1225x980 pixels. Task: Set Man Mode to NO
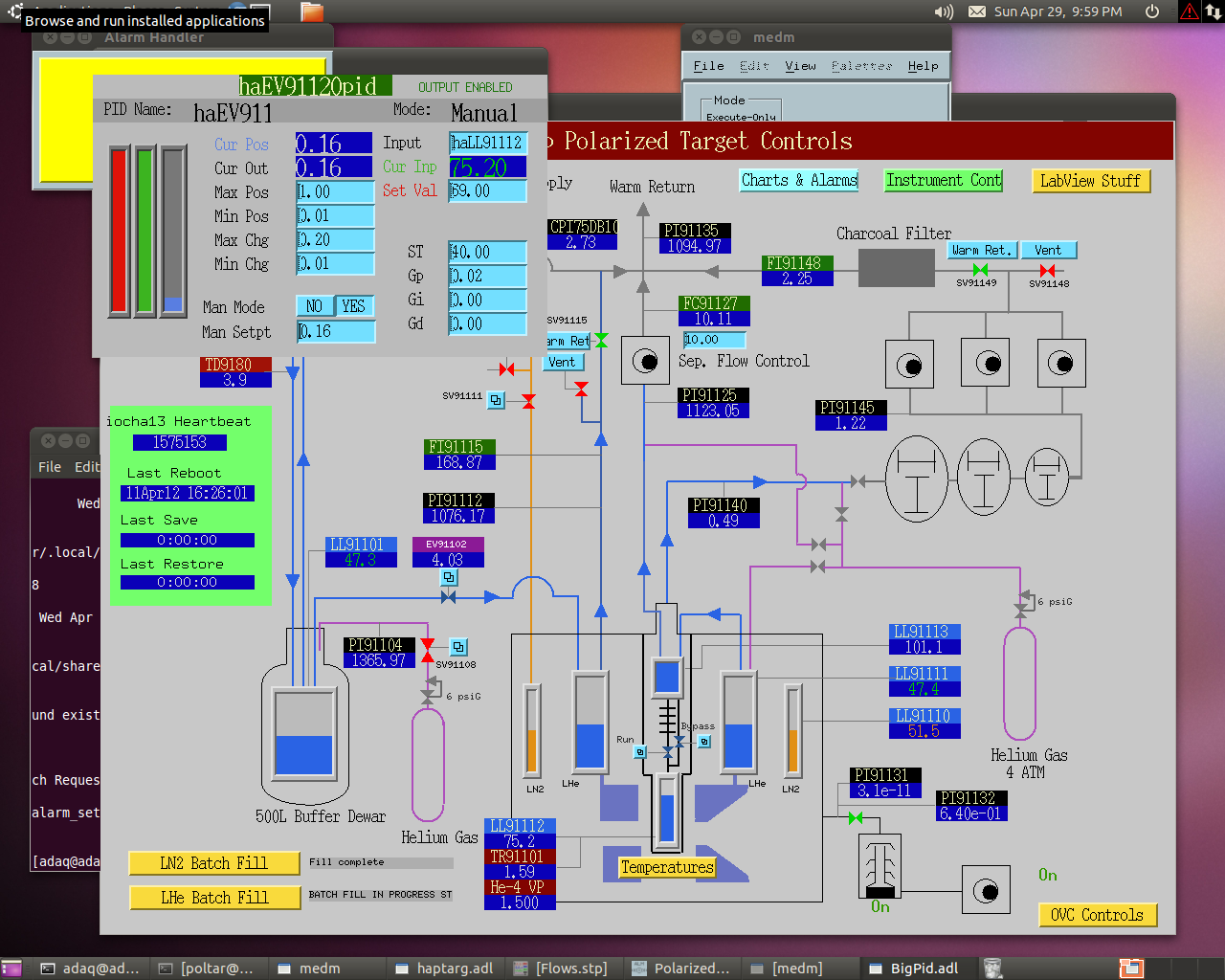click(x=314, y=306)
